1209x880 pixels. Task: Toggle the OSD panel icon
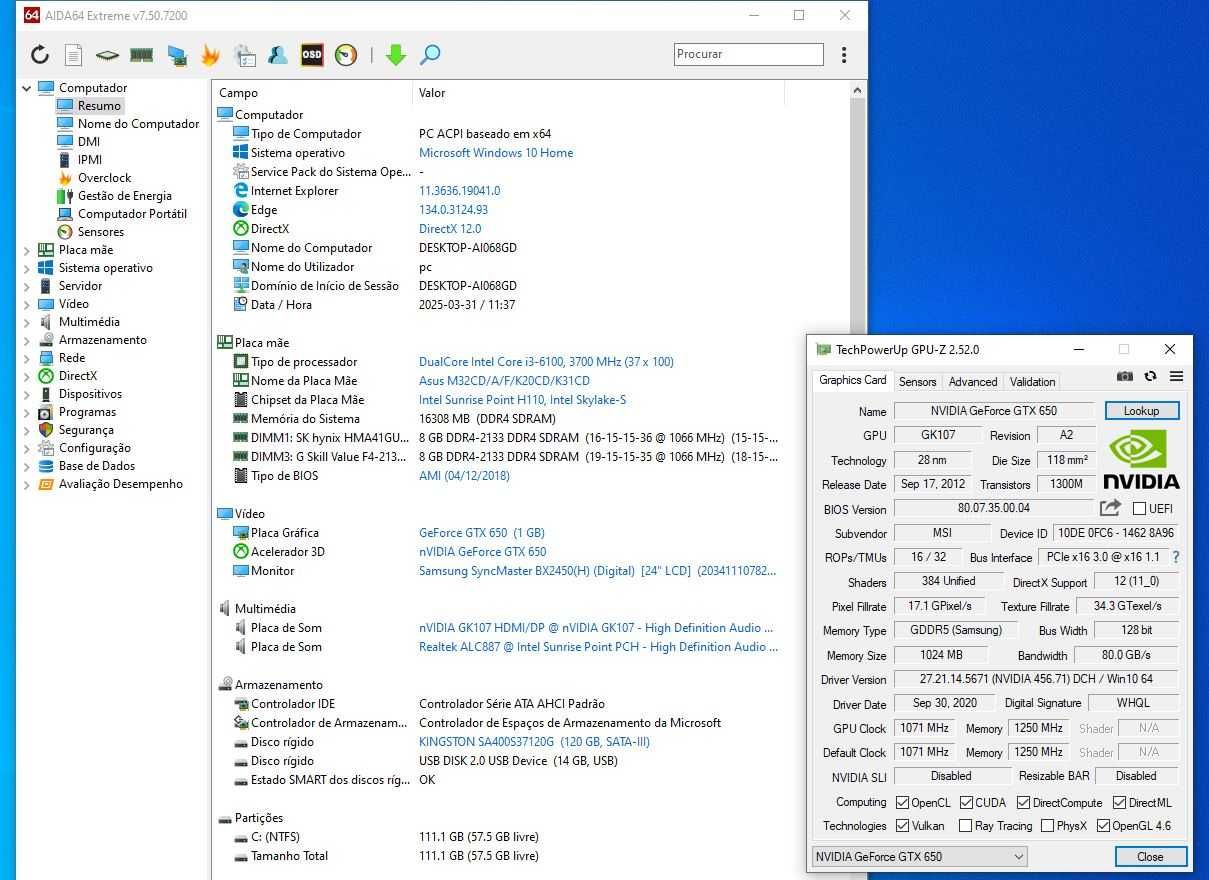pos(312,55)
